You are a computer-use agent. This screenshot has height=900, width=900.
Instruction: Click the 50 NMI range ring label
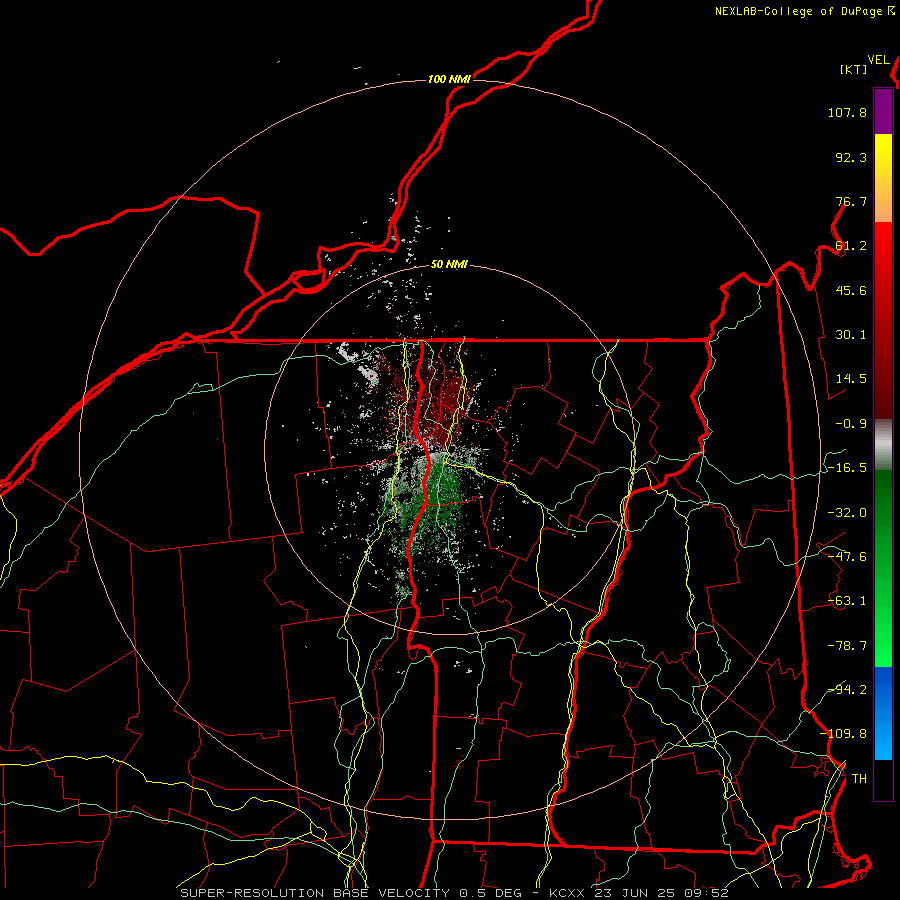pyautogui.click(x=449, y=265)
